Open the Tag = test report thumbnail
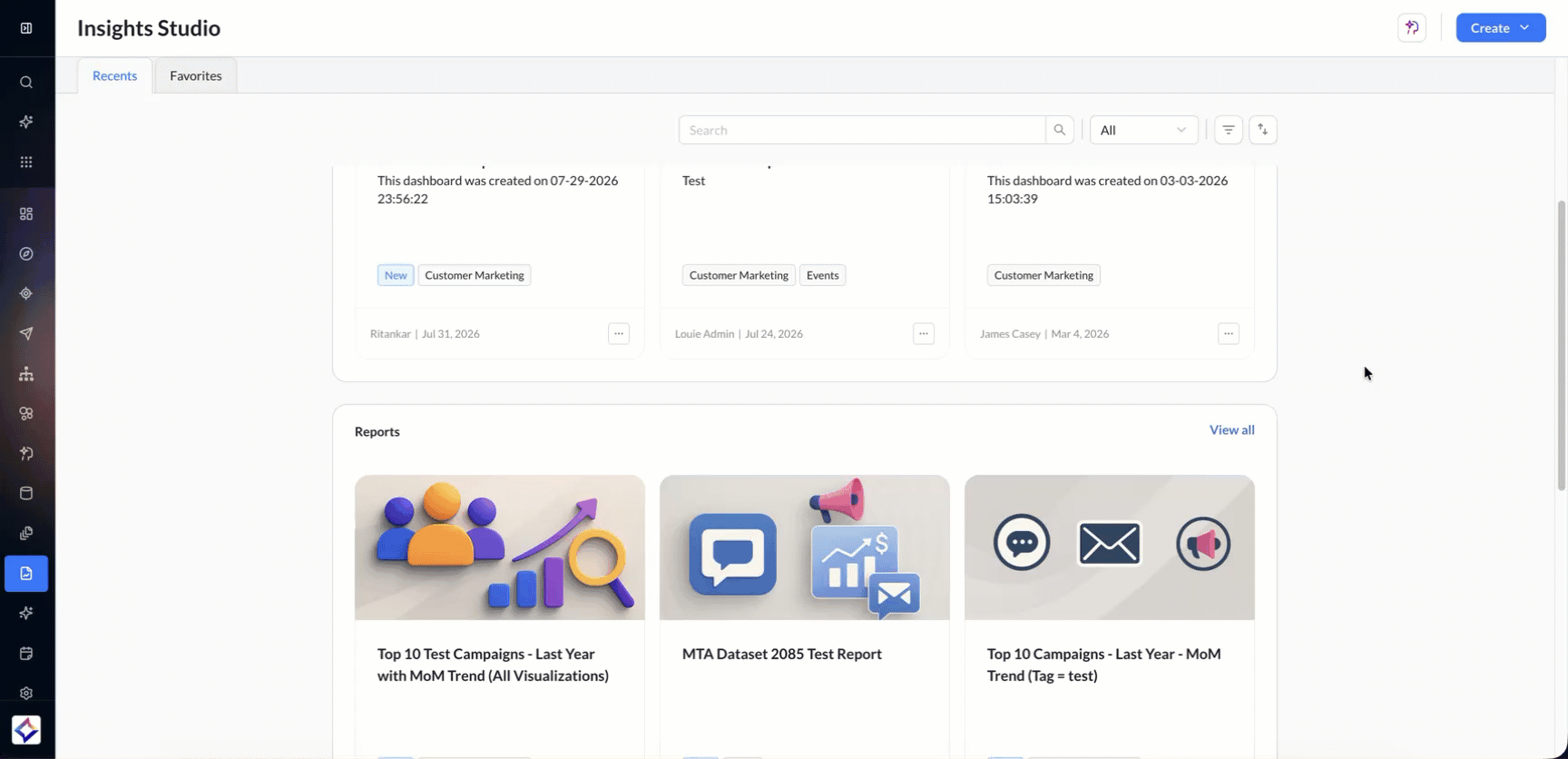The height and width of the screenshot is (759, 1568). [1110, 547]
